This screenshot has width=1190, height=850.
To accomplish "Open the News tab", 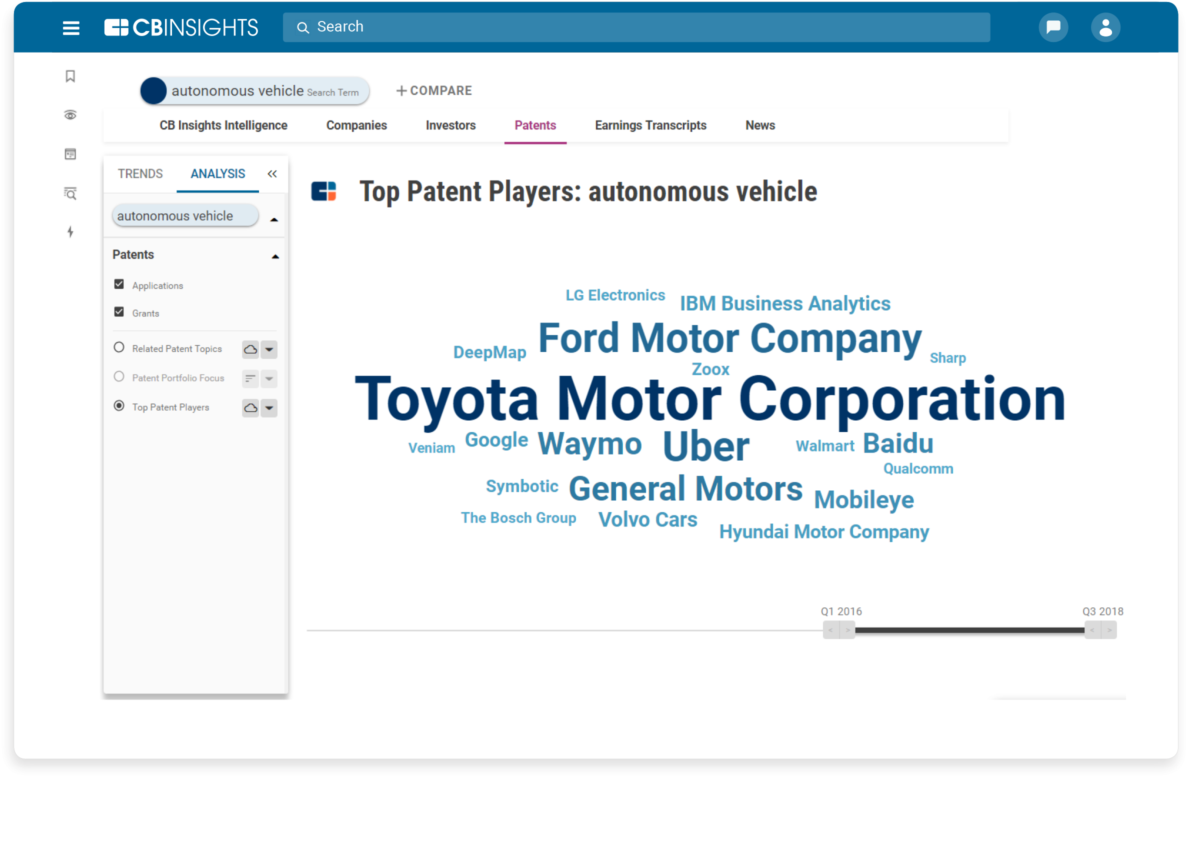I will (760, 125).
